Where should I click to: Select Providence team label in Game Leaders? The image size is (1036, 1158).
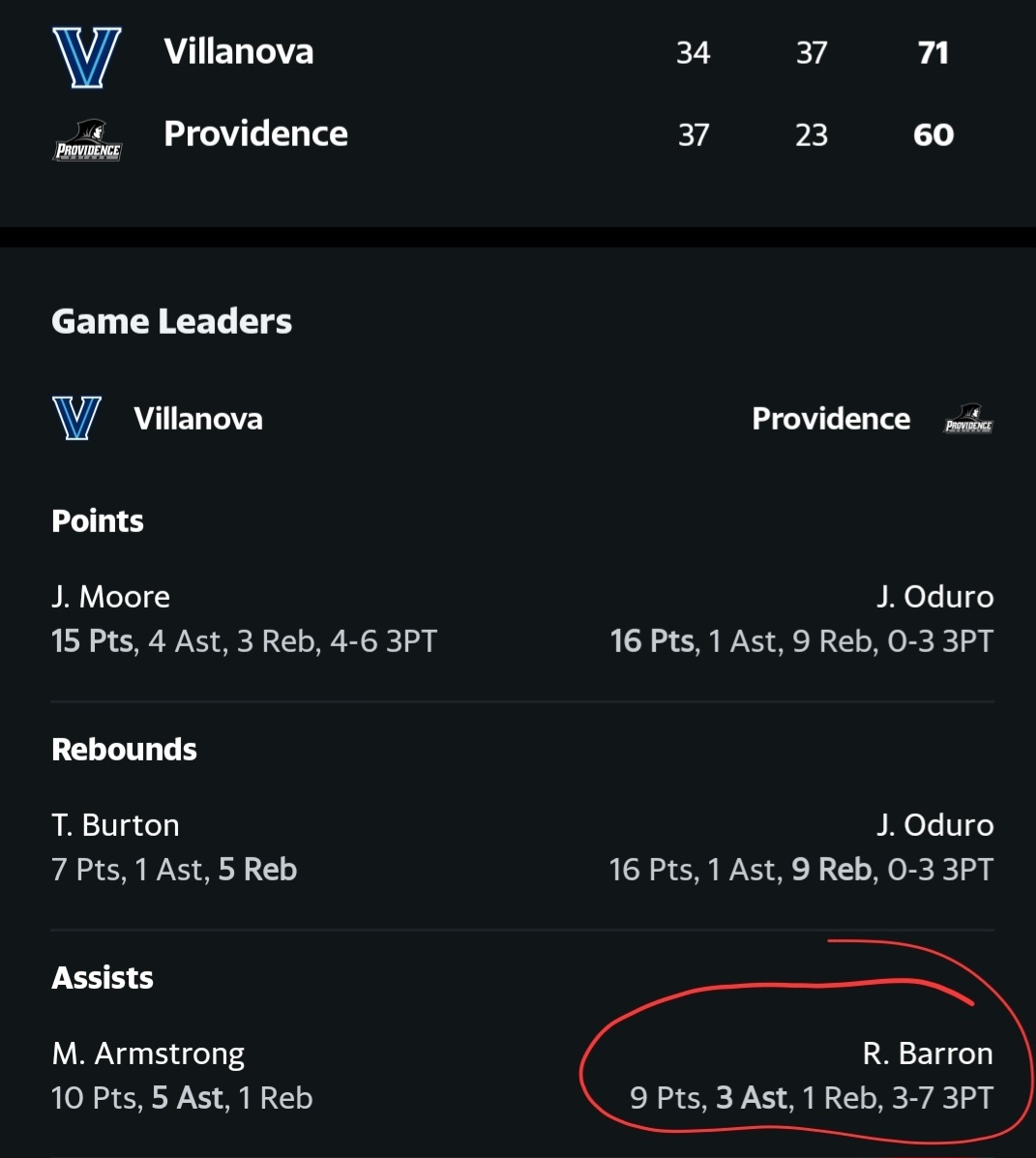(x=831, y=418)
